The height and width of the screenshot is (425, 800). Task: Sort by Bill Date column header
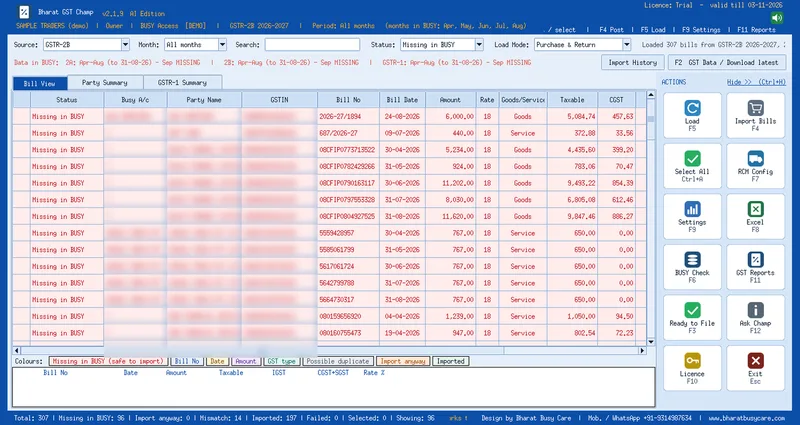click(x=402, y=100)
